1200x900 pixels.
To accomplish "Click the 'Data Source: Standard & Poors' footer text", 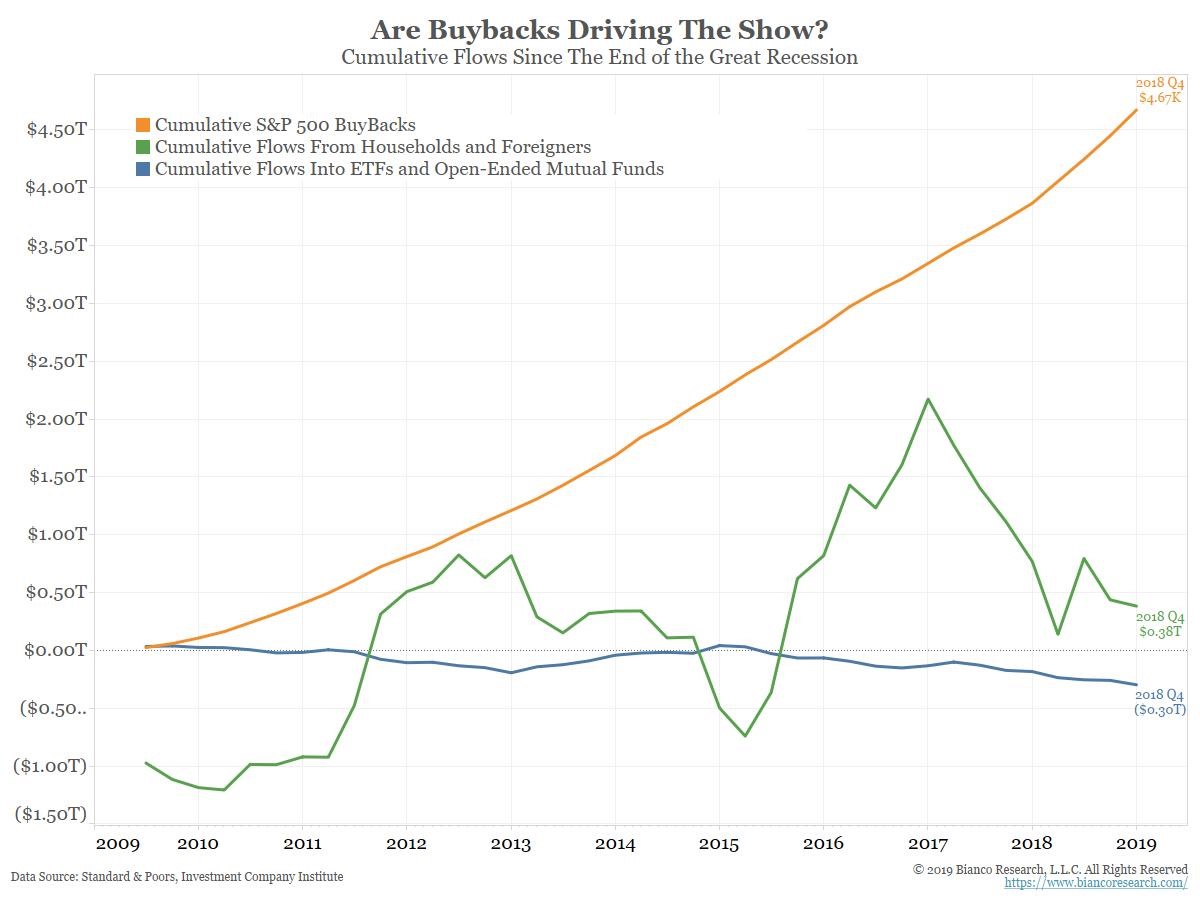I will [177, 877].
